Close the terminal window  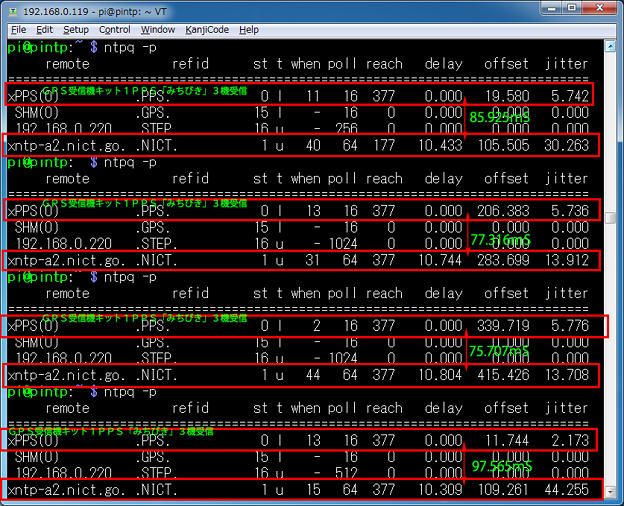(599, 8)
